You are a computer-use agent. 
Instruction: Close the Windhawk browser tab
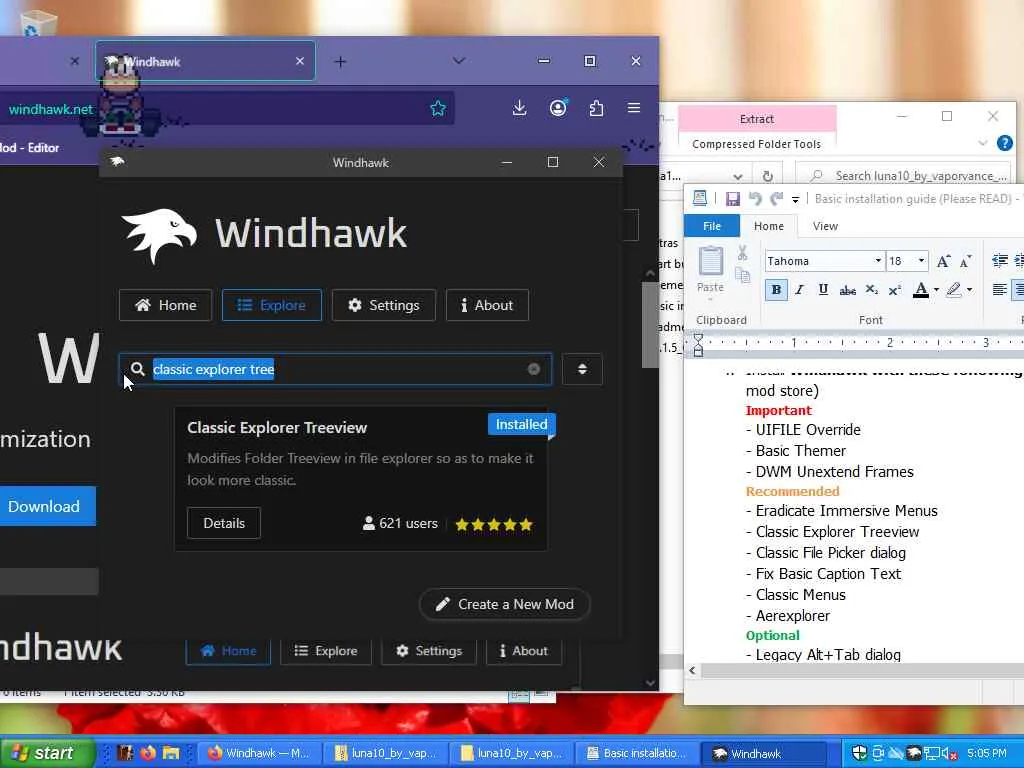click(300, 61)
